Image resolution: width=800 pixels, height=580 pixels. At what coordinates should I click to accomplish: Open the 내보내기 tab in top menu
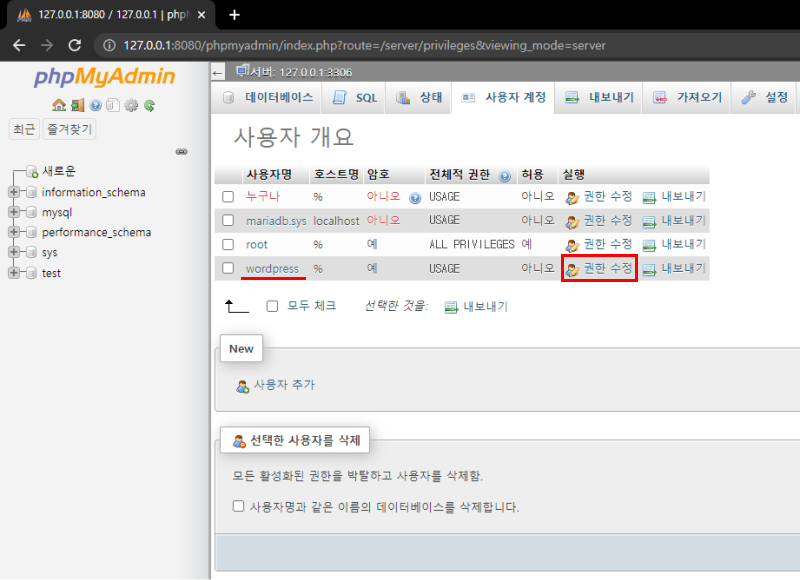click(x=598, y=98)
